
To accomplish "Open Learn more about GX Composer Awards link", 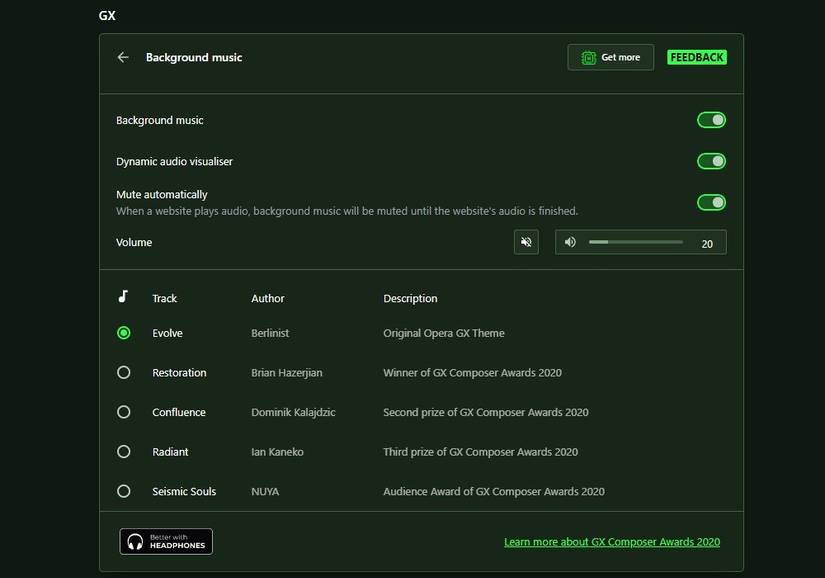I will pos(611,542).
